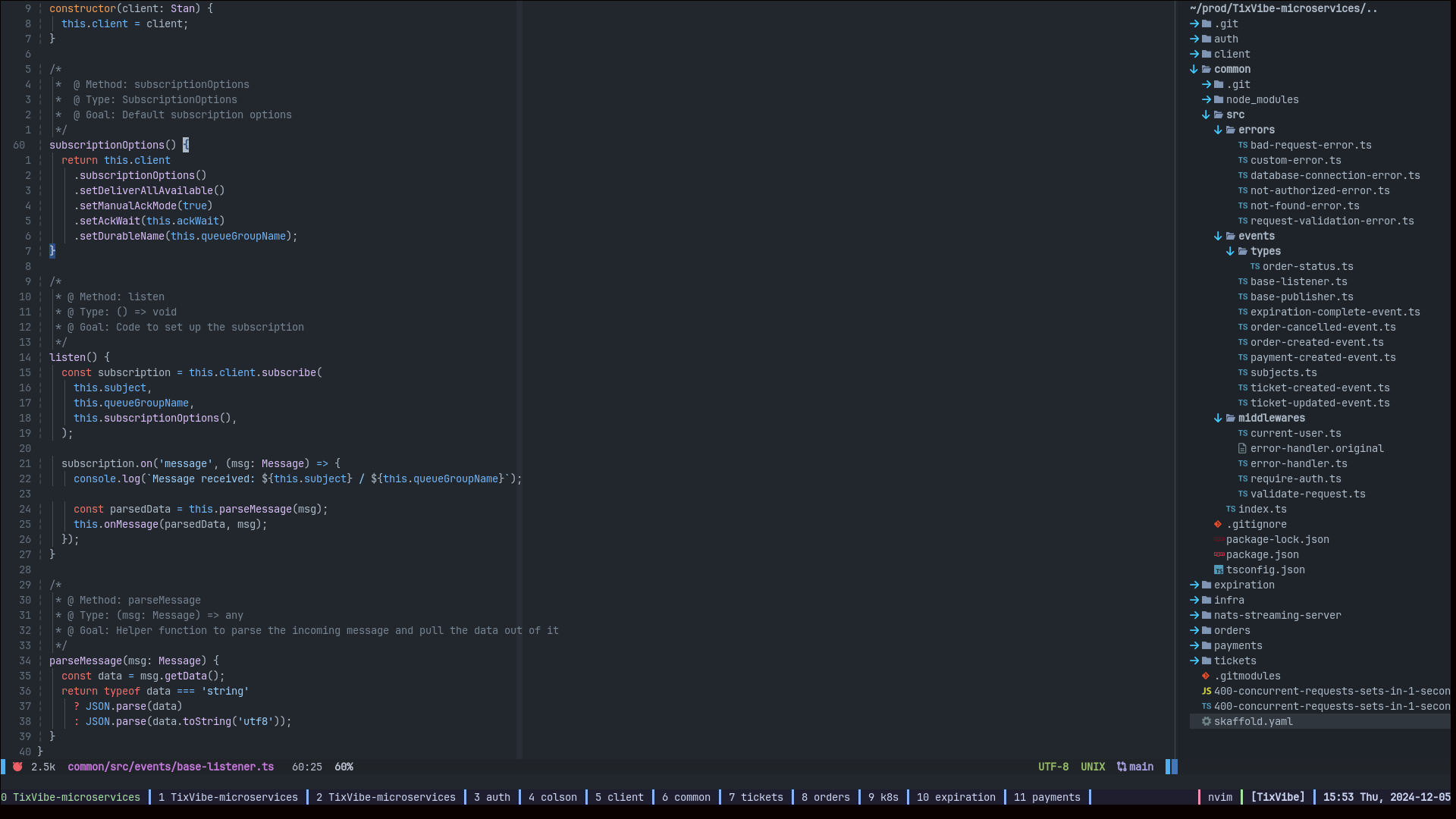Click the red bug icon in statusline
Image resolution: width=1456 pixels, height=819 pixels.
tap(17, 767)
